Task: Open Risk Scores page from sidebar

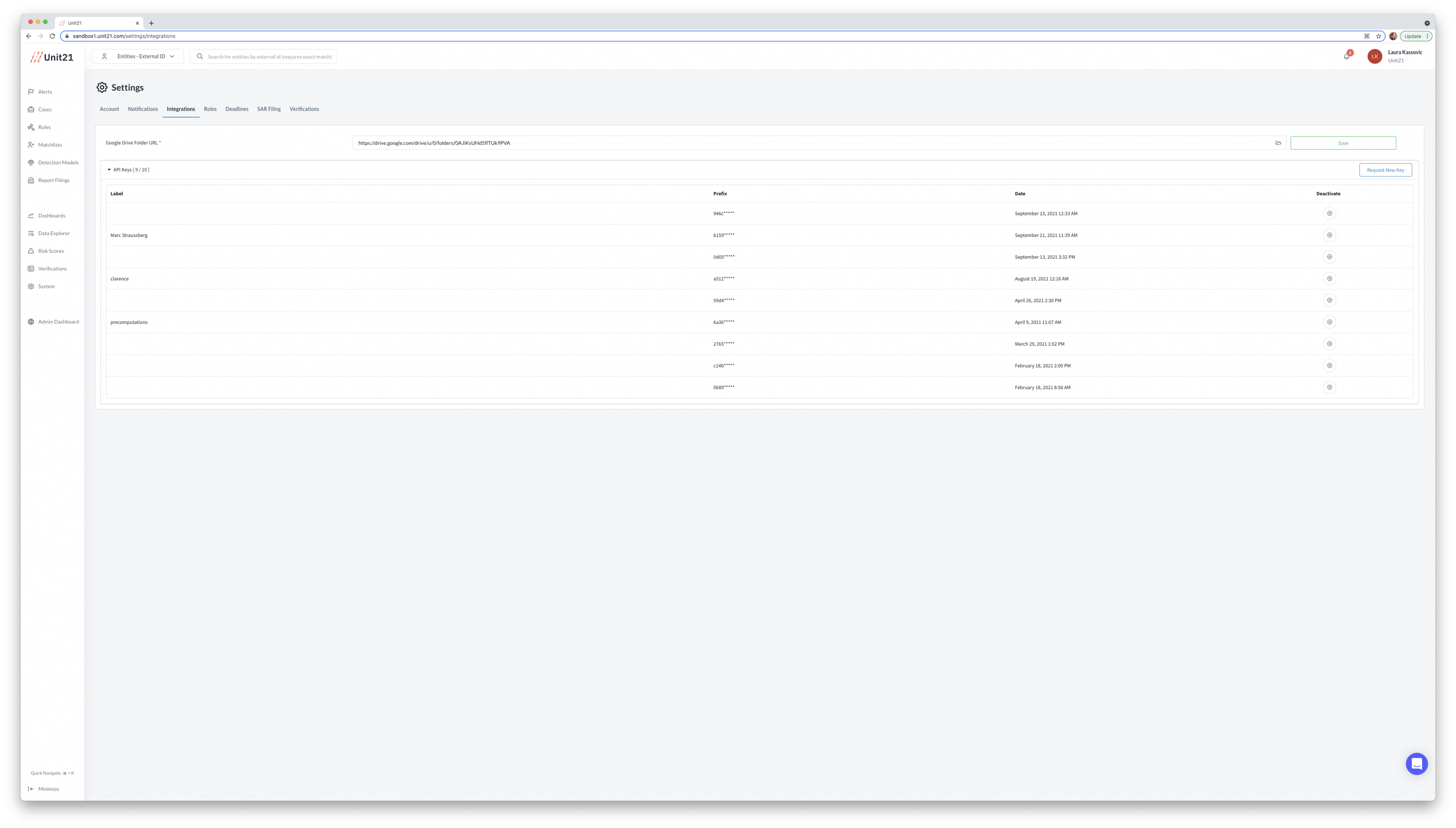Action: (x=51, y=251)
